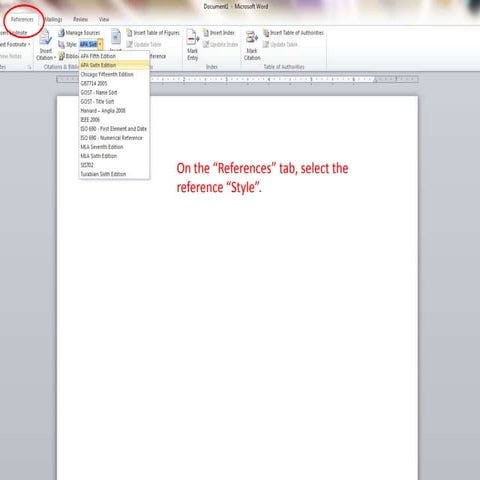The image size is (480, 480).
Task: Switch to the Review tab
Action: click(80, 19)
